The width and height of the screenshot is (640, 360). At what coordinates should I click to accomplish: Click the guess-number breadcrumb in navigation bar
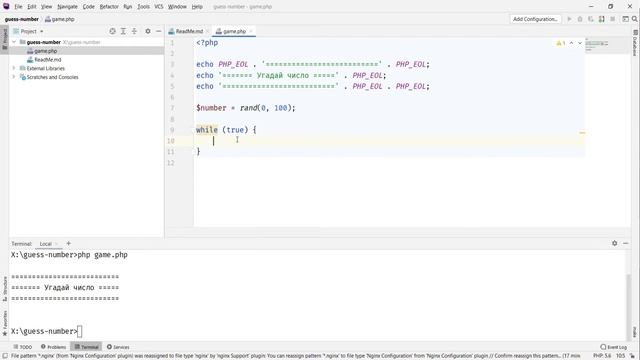[22, 19]
